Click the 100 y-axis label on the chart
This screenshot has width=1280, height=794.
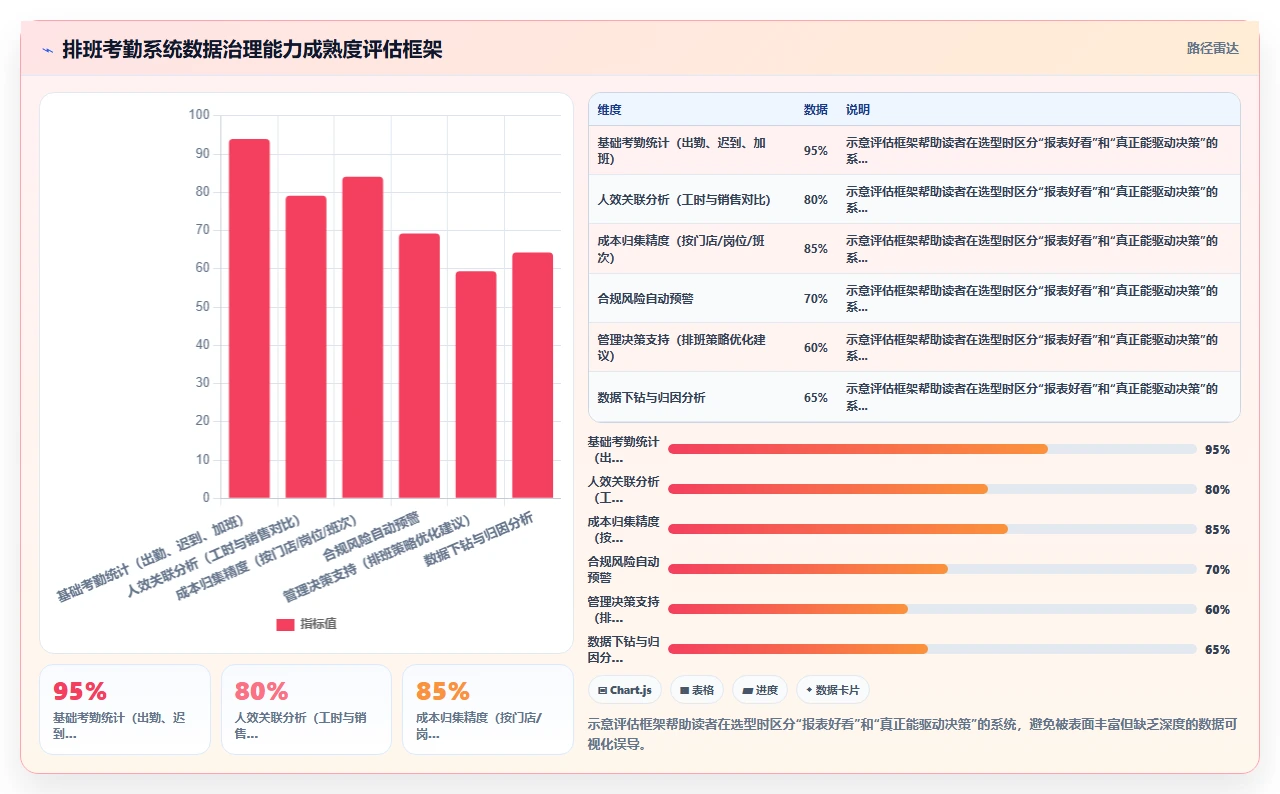tap(199, 115)
